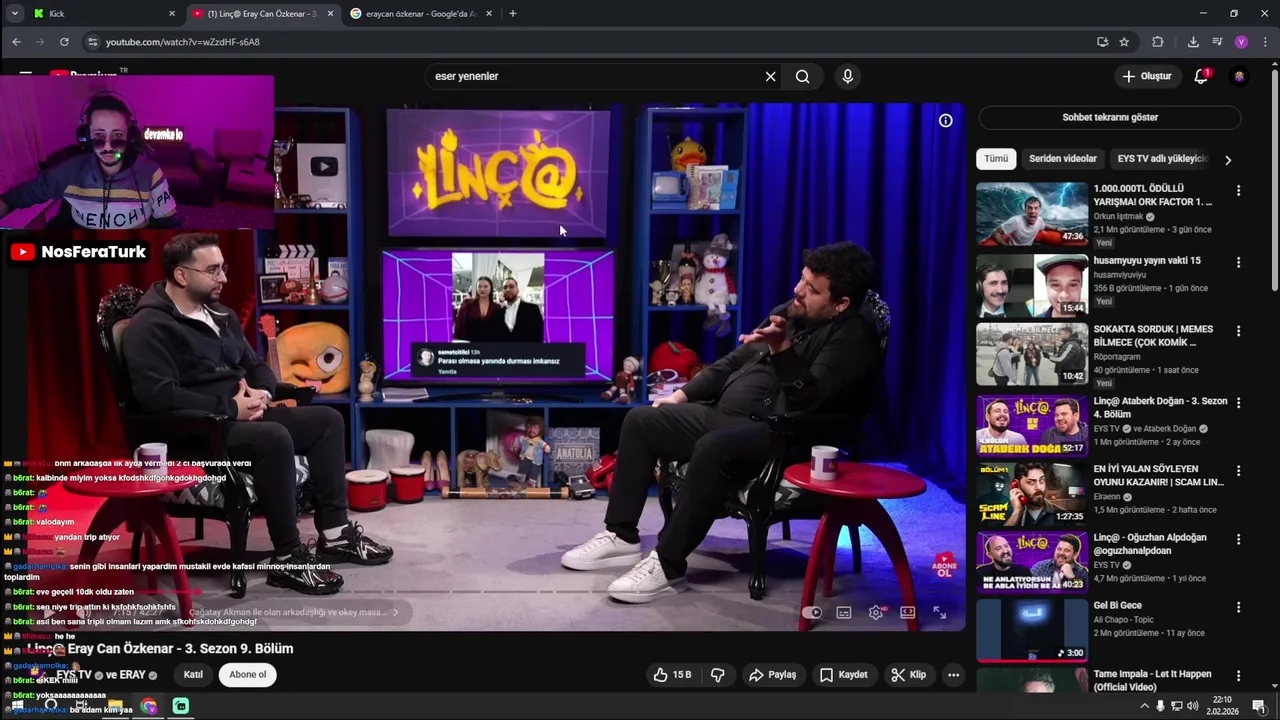This screenshot has width=1280, height=720.
Task: Open the Chrome profile V avatar
Action: tap(1241, 42)
